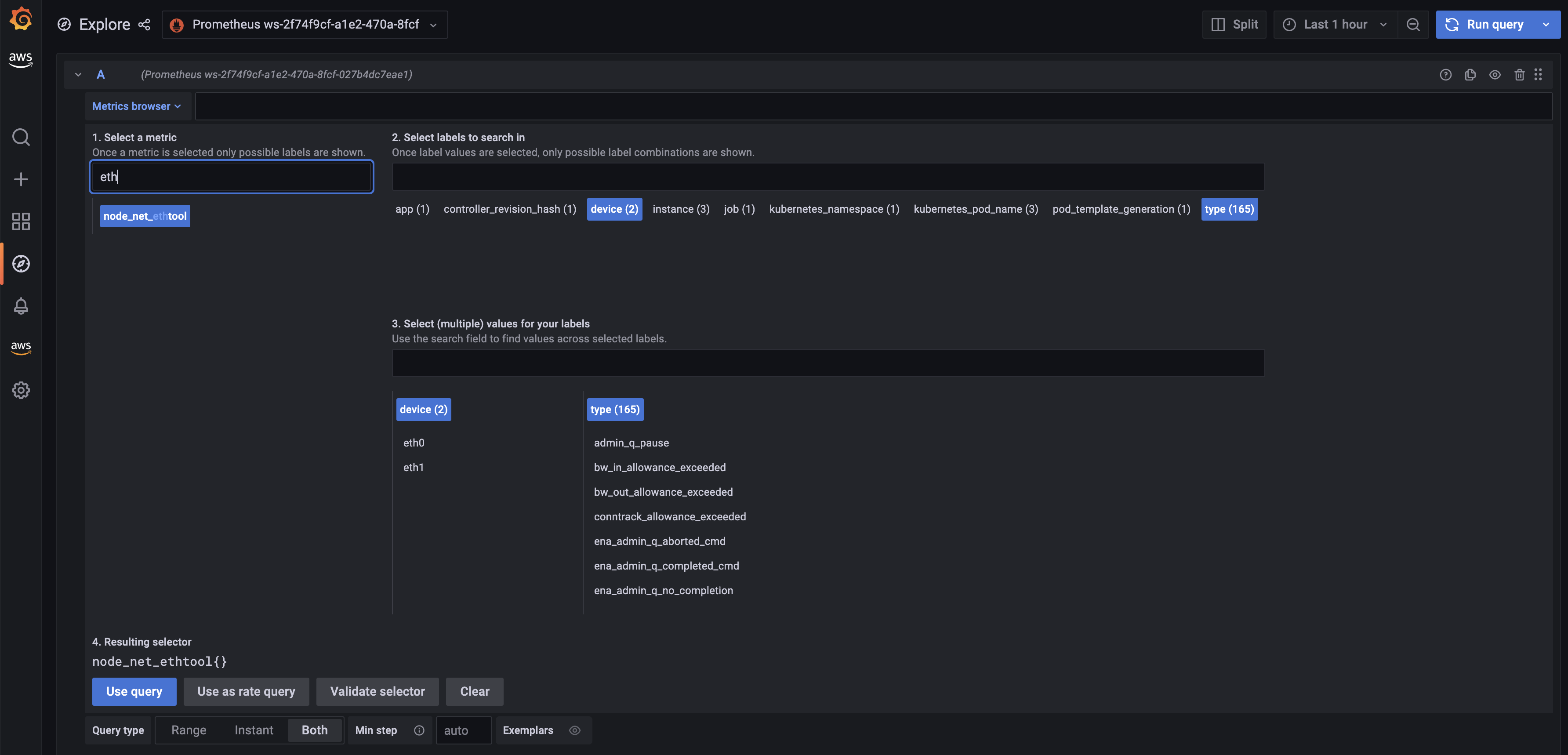This screenshot has height=755, width=1568.
Task: Switch to the Range query tab
Action: tap(189, 730)
